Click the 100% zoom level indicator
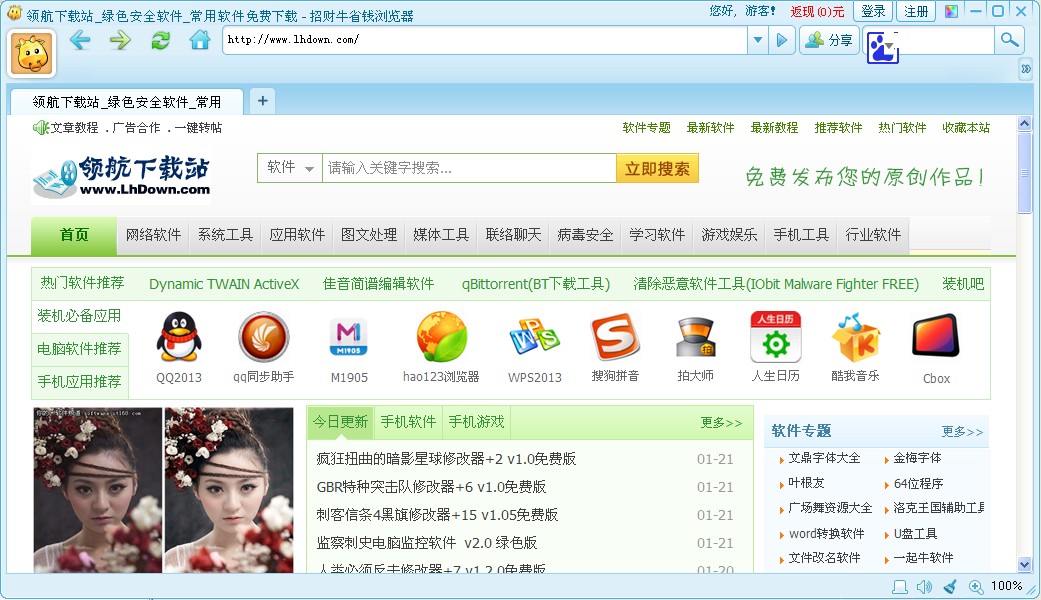Viewport: 1041px width, 600px height. [x=1006, y=586]
